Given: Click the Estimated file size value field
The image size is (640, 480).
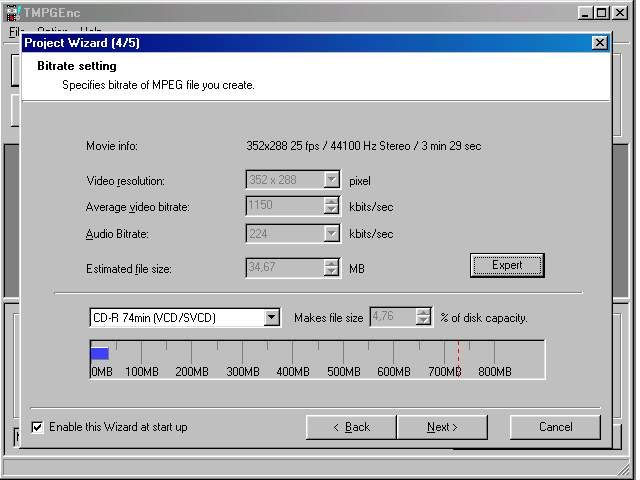Looking at the screenshot, I should coord(284,268).
